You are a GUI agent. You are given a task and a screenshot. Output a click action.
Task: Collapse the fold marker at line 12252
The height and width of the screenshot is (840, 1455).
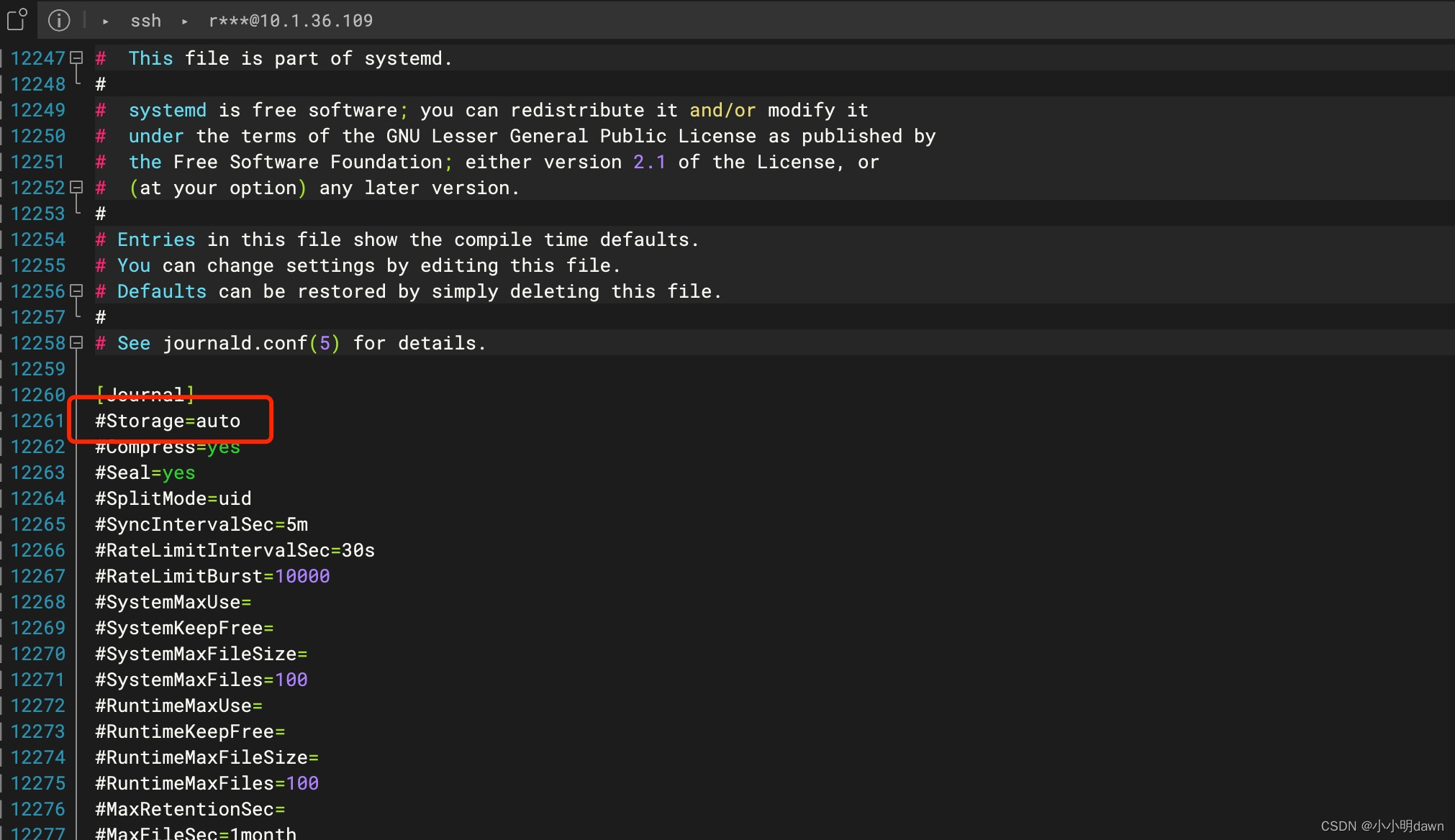pyautogui.click(x=76, y=187)
